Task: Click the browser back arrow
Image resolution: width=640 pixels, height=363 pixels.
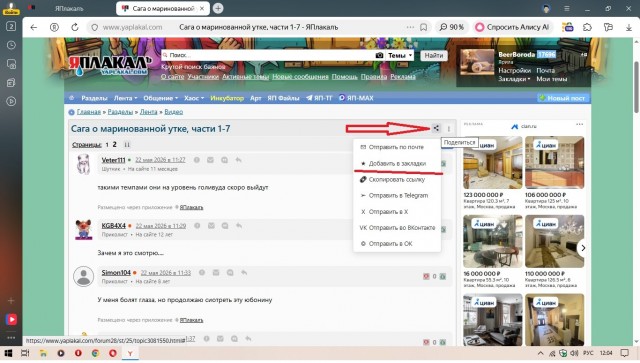Action: 34,27
